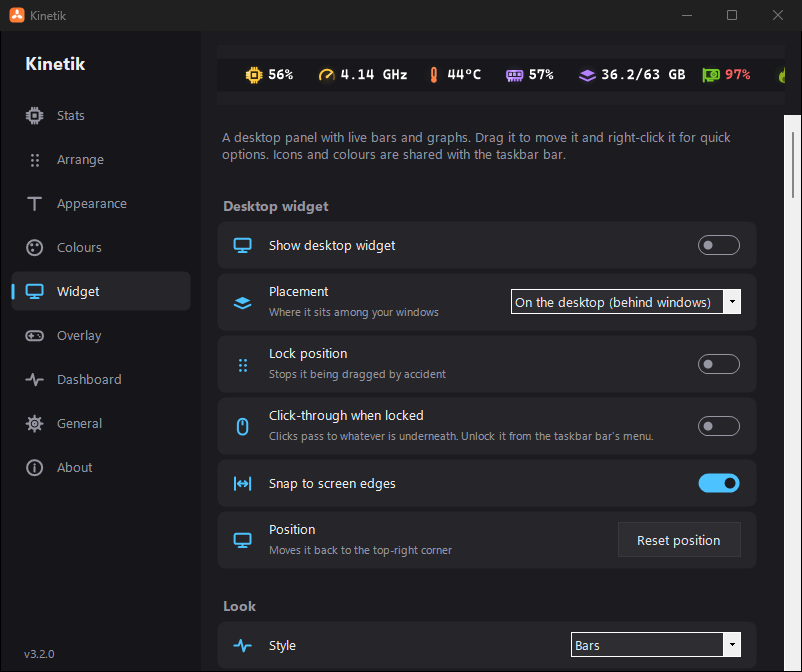Image resolution: width=802 pixels, height=672 pixels.
Task: Click the monitor icon beside Show desktop widget
Action: point(242,245)
